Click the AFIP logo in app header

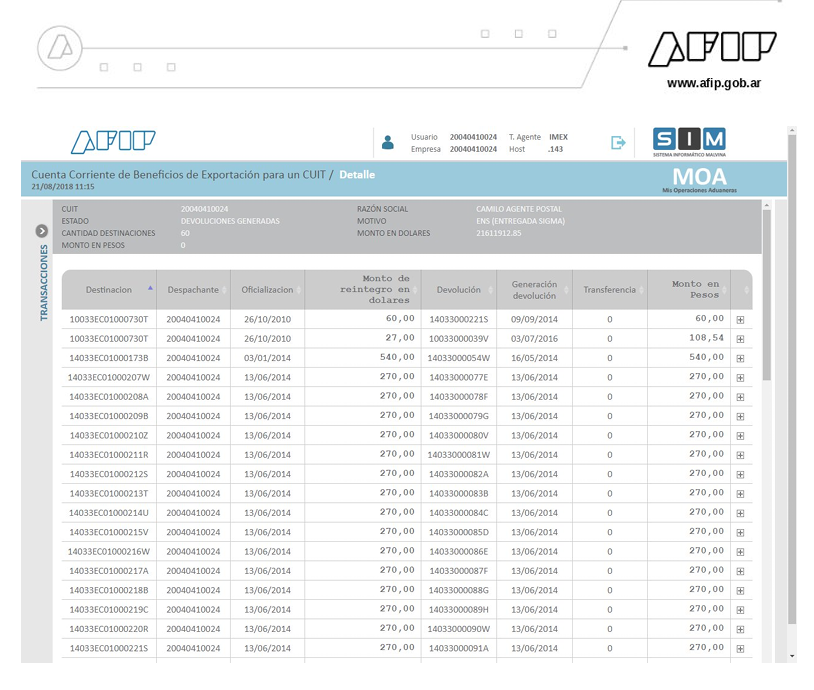112,143
